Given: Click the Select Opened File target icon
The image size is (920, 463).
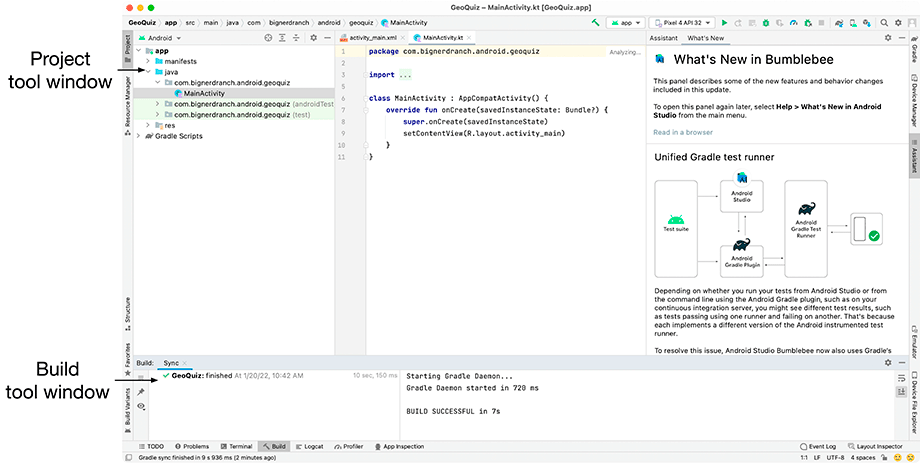Looking at the screenshot, I should (268, 38).
